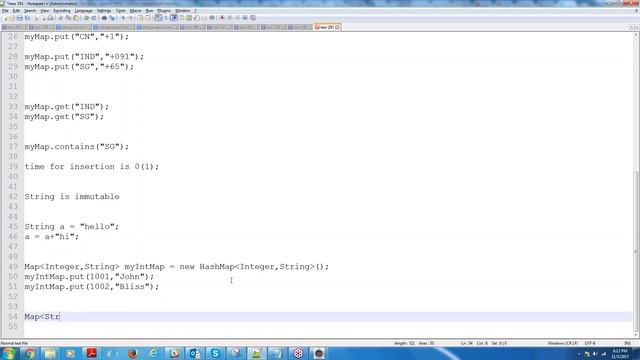The width and height of the screenshot is (640, 360).
Task: Click the Ln/Col position status bar field
Action: tap(484, 343)
